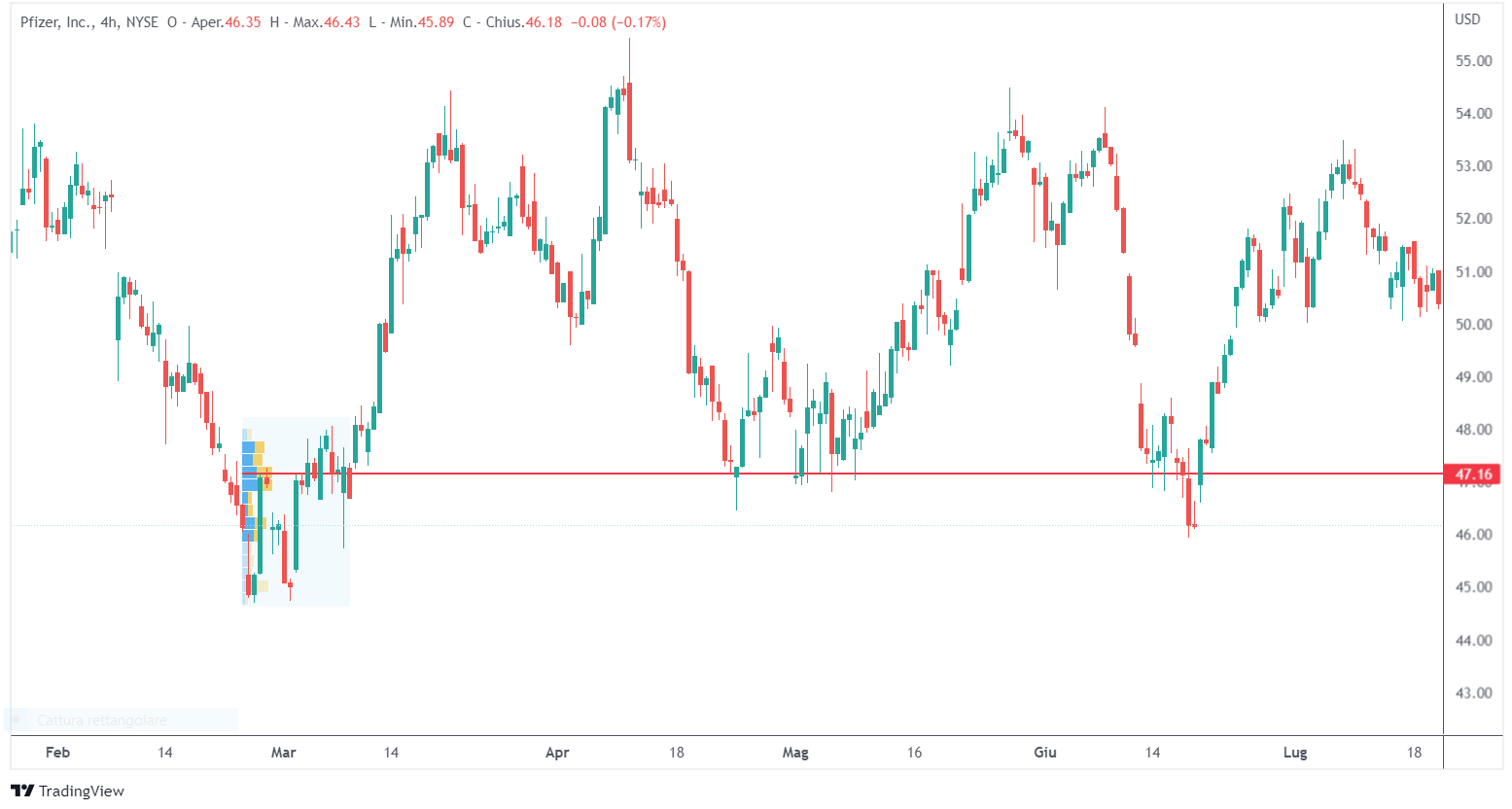Open the USD currency selector

1467,19
